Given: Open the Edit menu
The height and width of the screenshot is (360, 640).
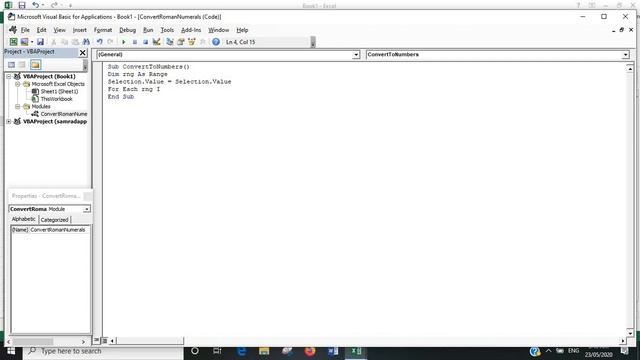Looking at the screenshot, I should (x=41, y=30).
